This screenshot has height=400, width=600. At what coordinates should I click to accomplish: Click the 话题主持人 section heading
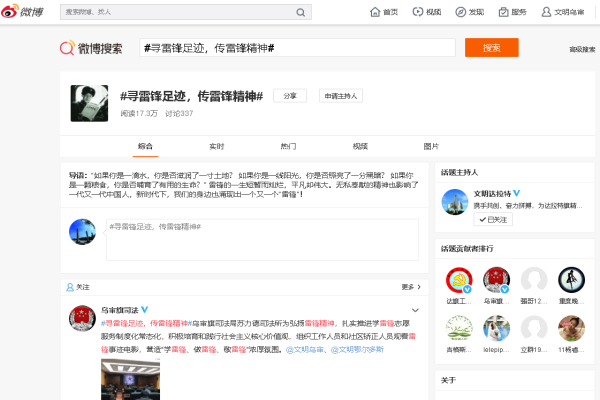[x=459, y=173]
